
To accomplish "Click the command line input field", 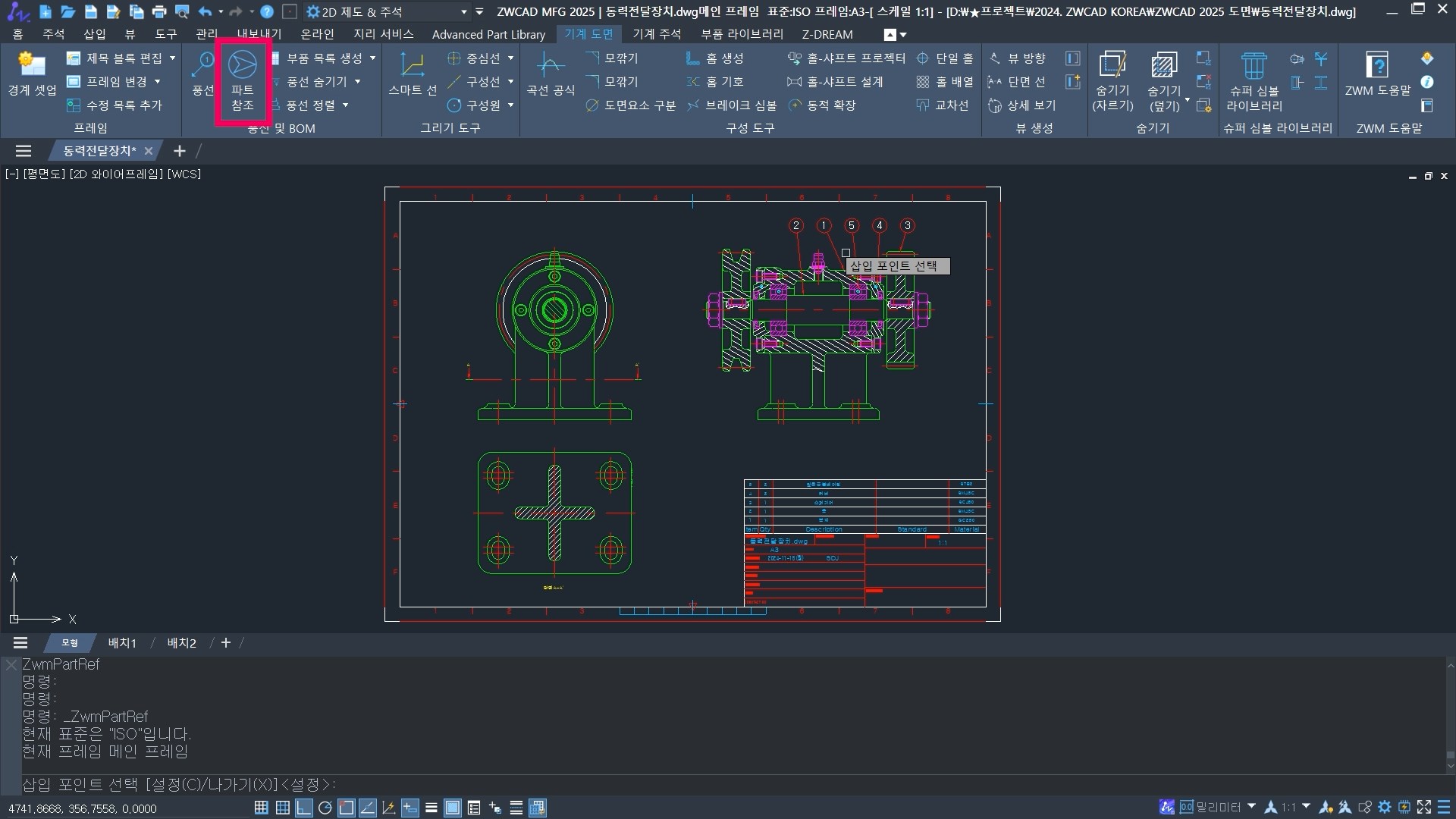I will tap(682, 784).
